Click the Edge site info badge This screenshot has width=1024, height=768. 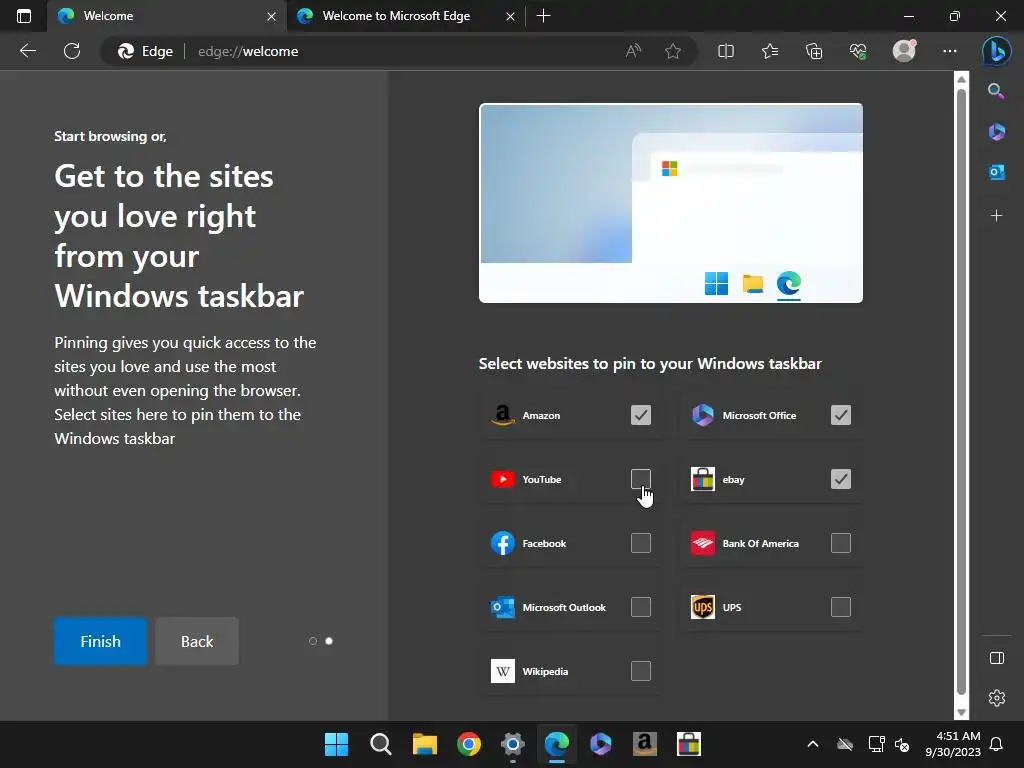click(145, 51)
